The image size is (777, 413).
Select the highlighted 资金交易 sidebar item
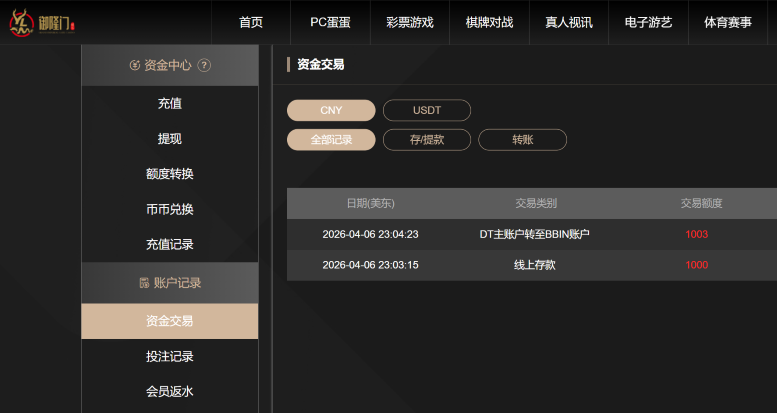[169, 321]
